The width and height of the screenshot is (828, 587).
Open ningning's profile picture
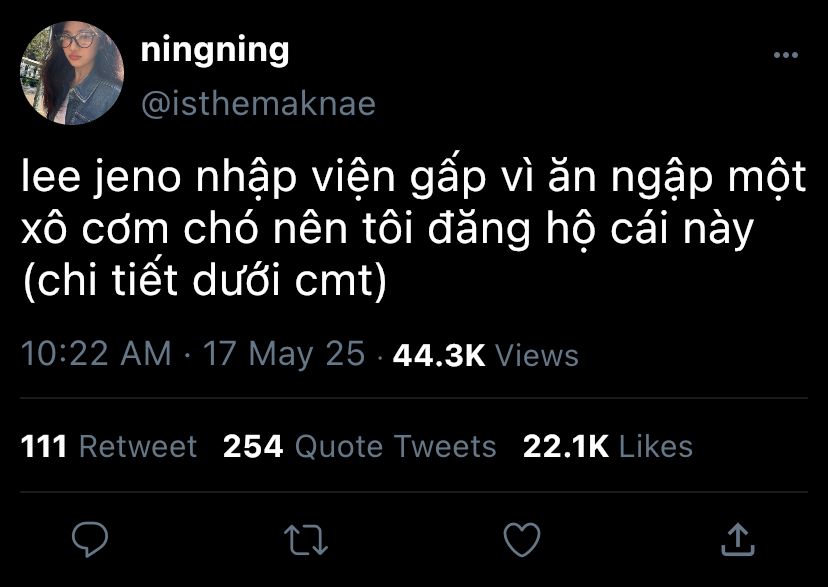73,73
